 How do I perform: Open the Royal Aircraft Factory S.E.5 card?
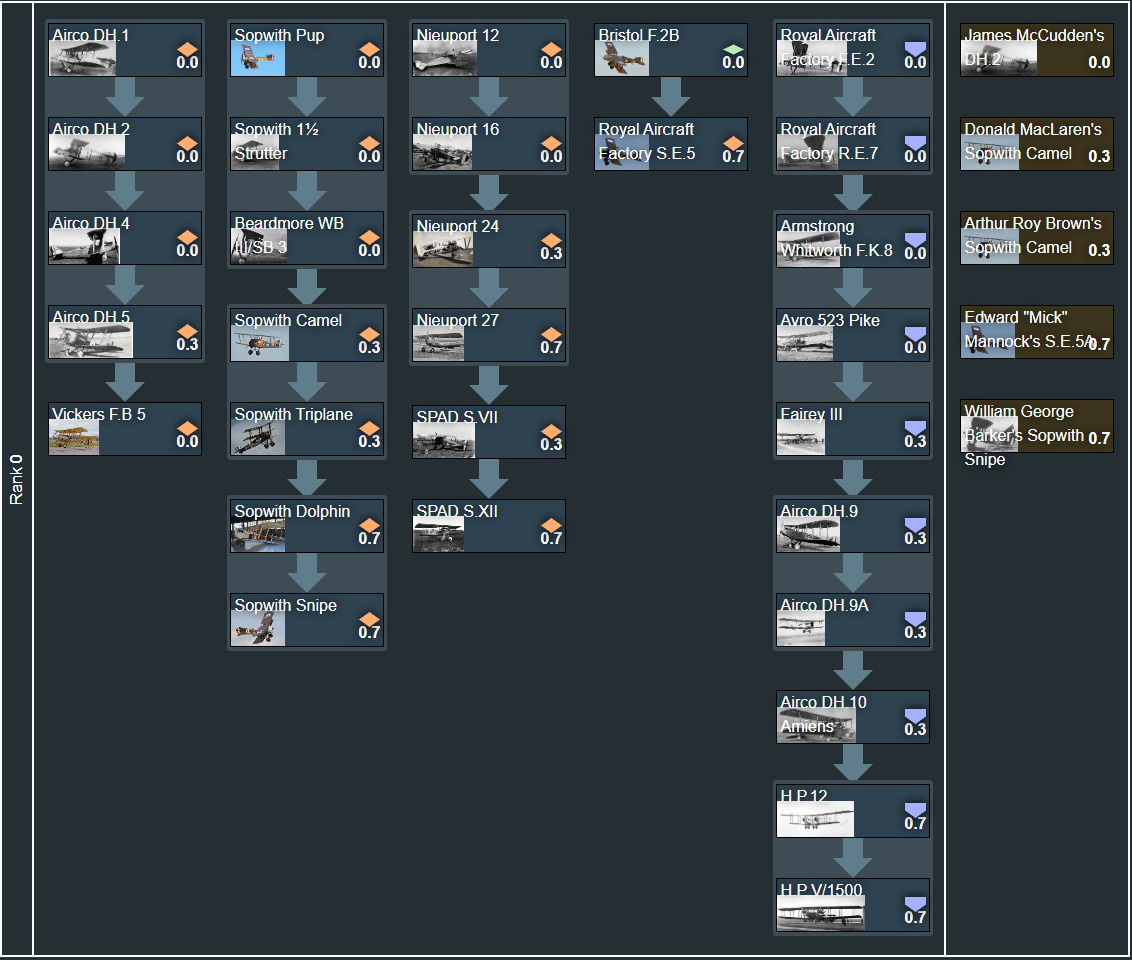pos(670,144)
